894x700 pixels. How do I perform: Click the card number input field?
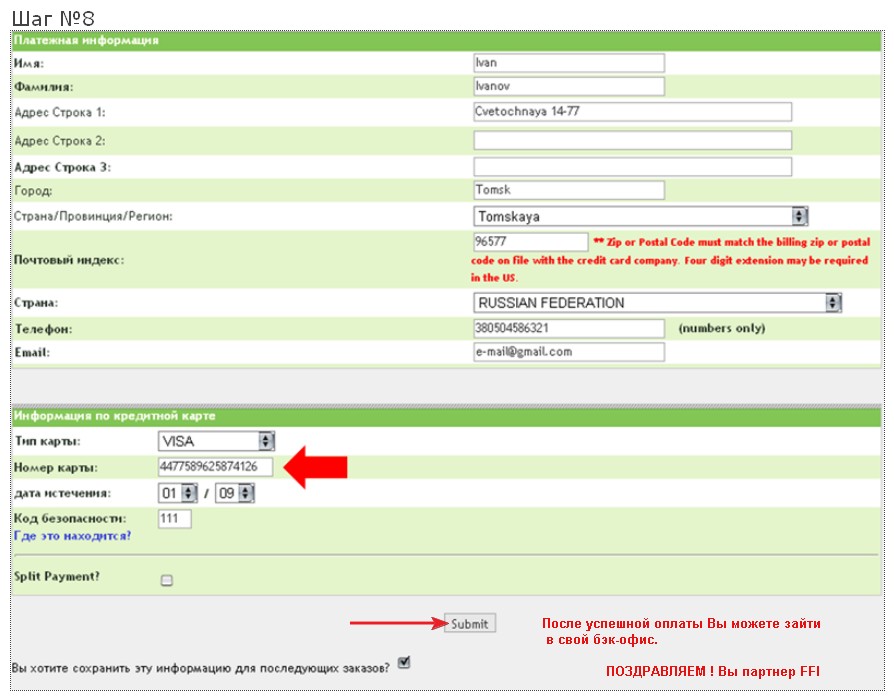coord(215,467)
